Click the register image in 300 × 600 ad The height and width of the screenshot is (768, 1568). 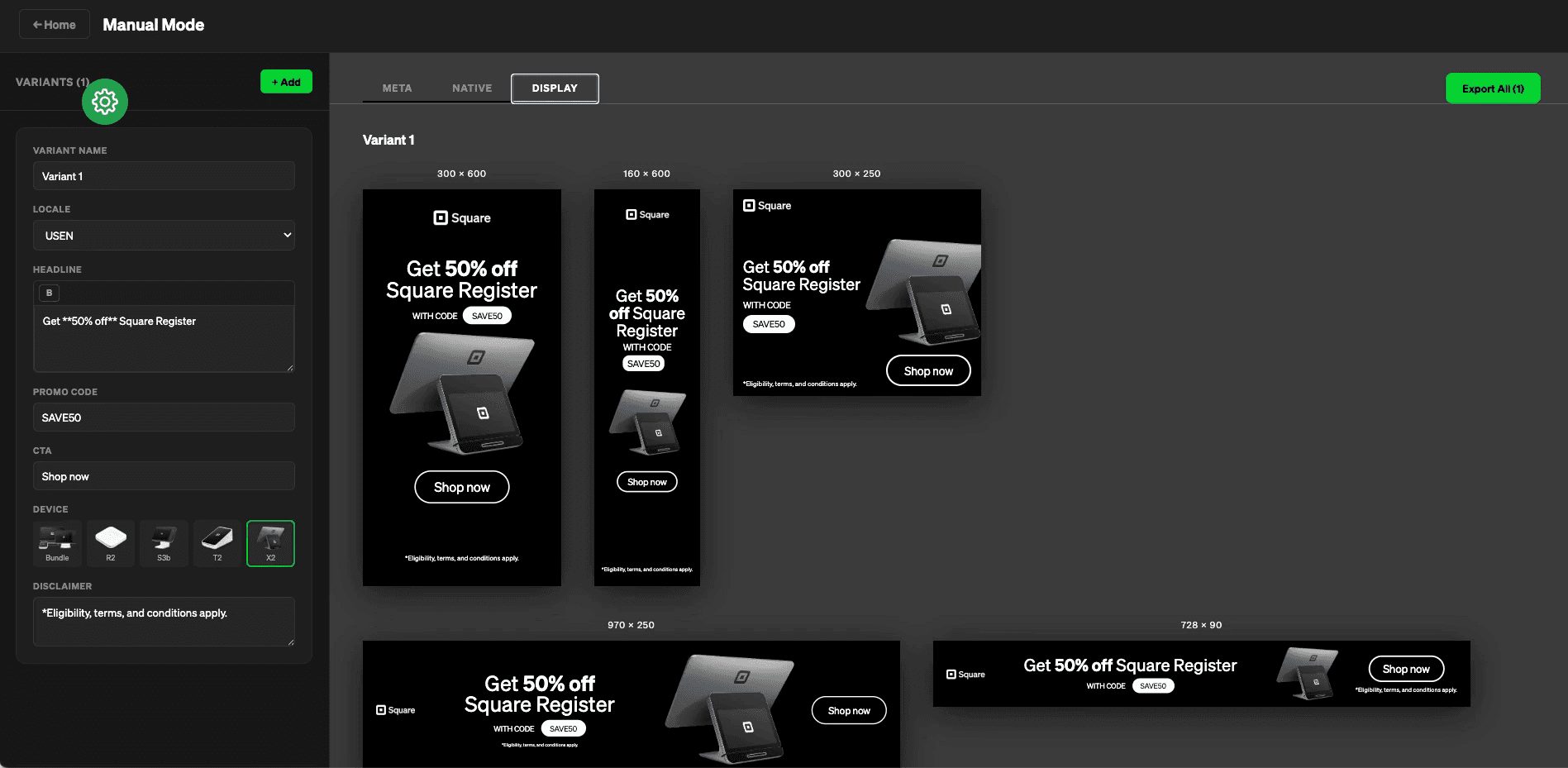click(461, 393)
